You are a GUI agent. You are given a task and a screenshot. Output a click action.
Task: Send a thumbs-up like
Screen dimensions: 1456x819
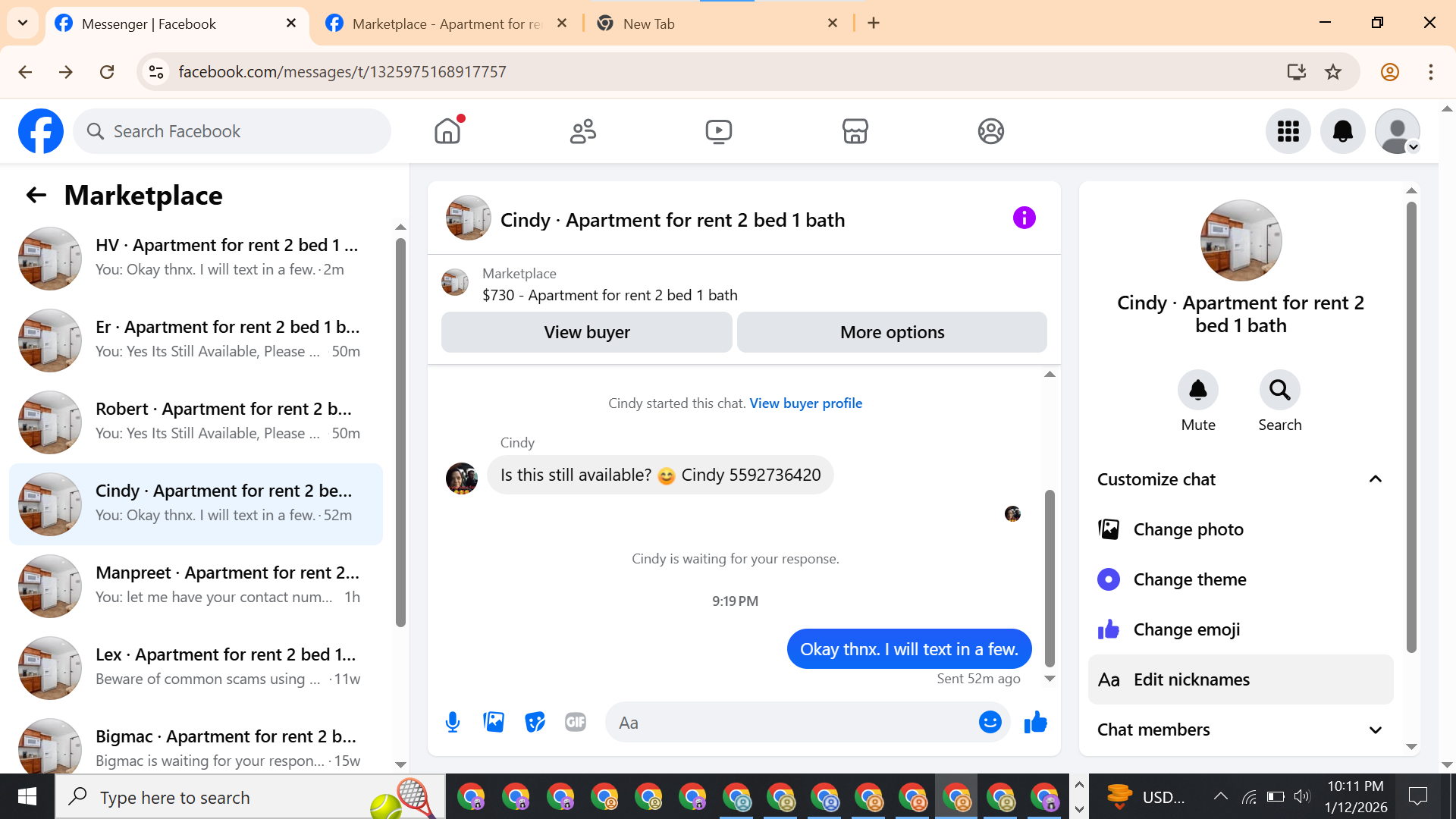pos(1035,722)
